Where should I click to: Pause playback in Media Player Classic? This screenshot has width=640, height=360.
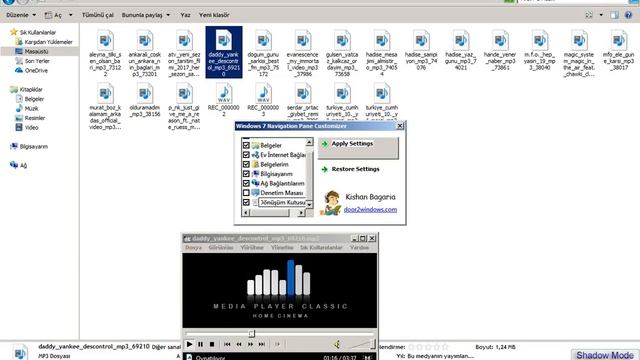200,344
